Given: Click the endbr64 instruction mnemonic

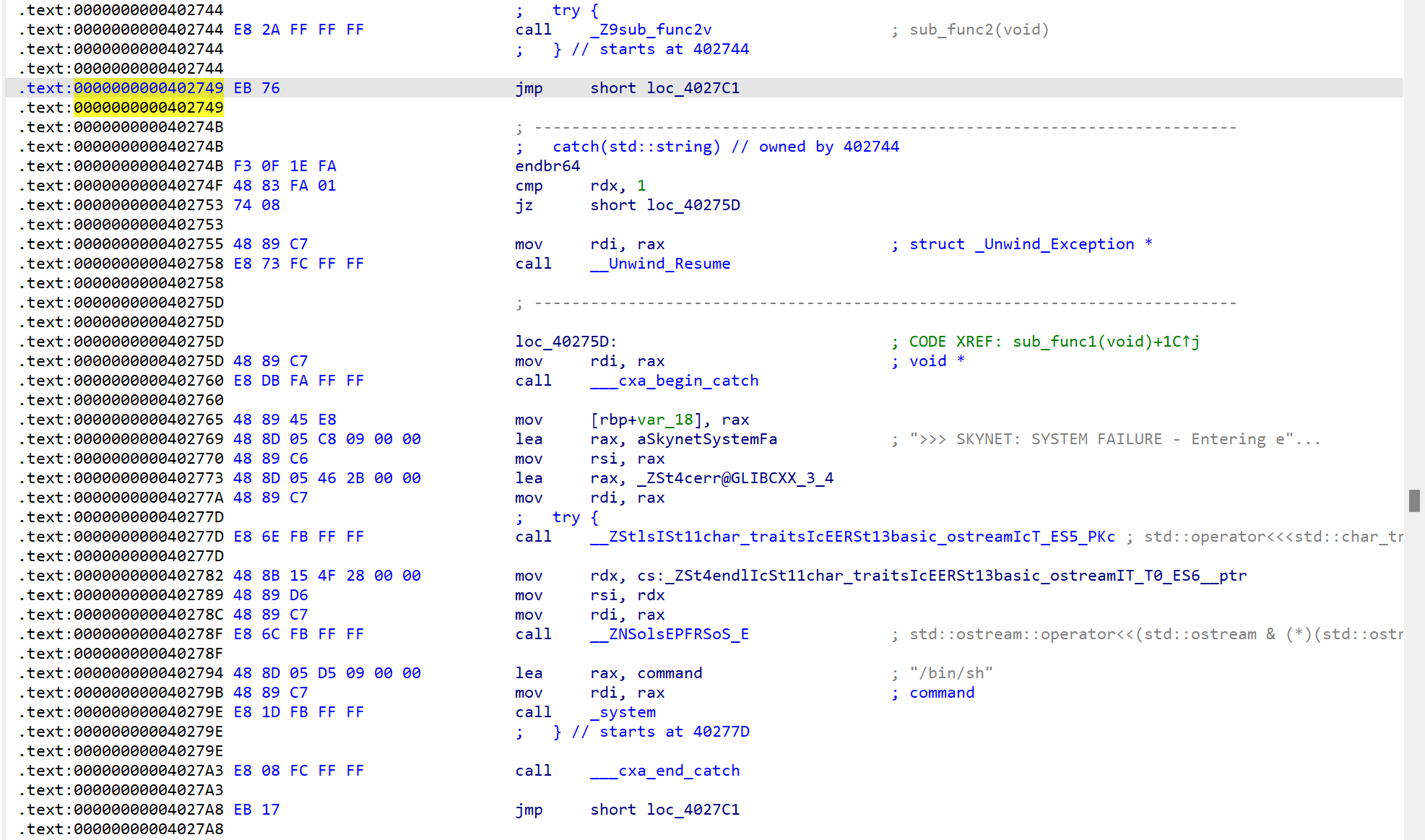Looking at the screenshot, I should tap(547, 166).
